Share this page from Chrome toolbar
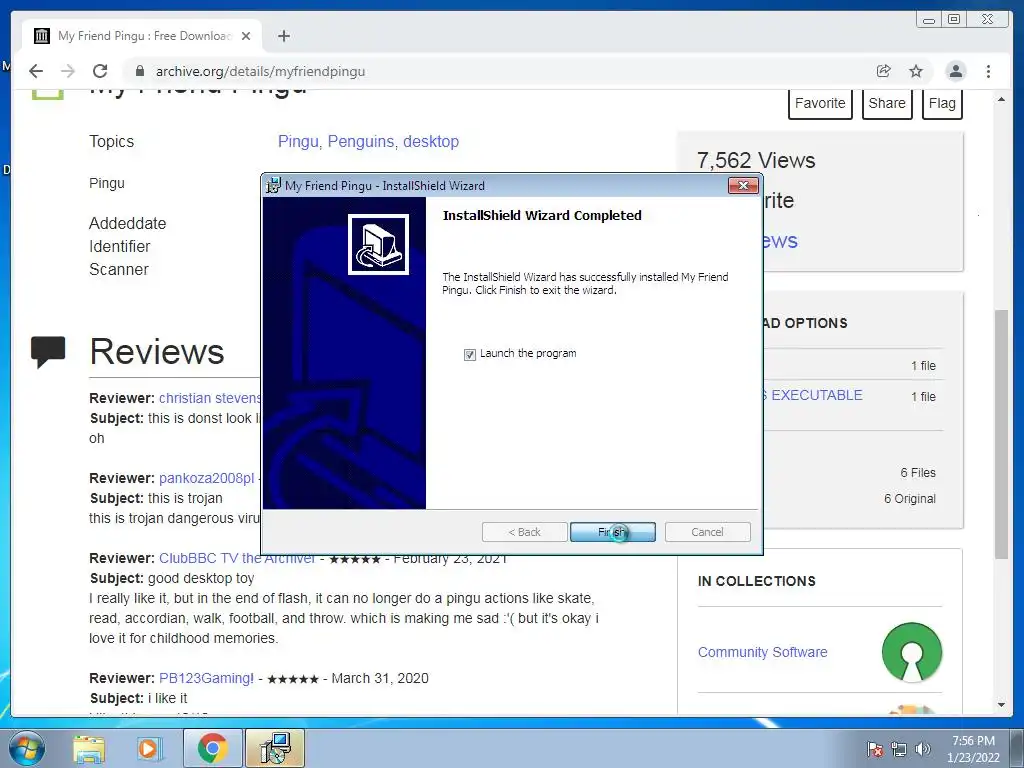The height and width of the screenshot is (768, 1024). click(x=883, y=71)
